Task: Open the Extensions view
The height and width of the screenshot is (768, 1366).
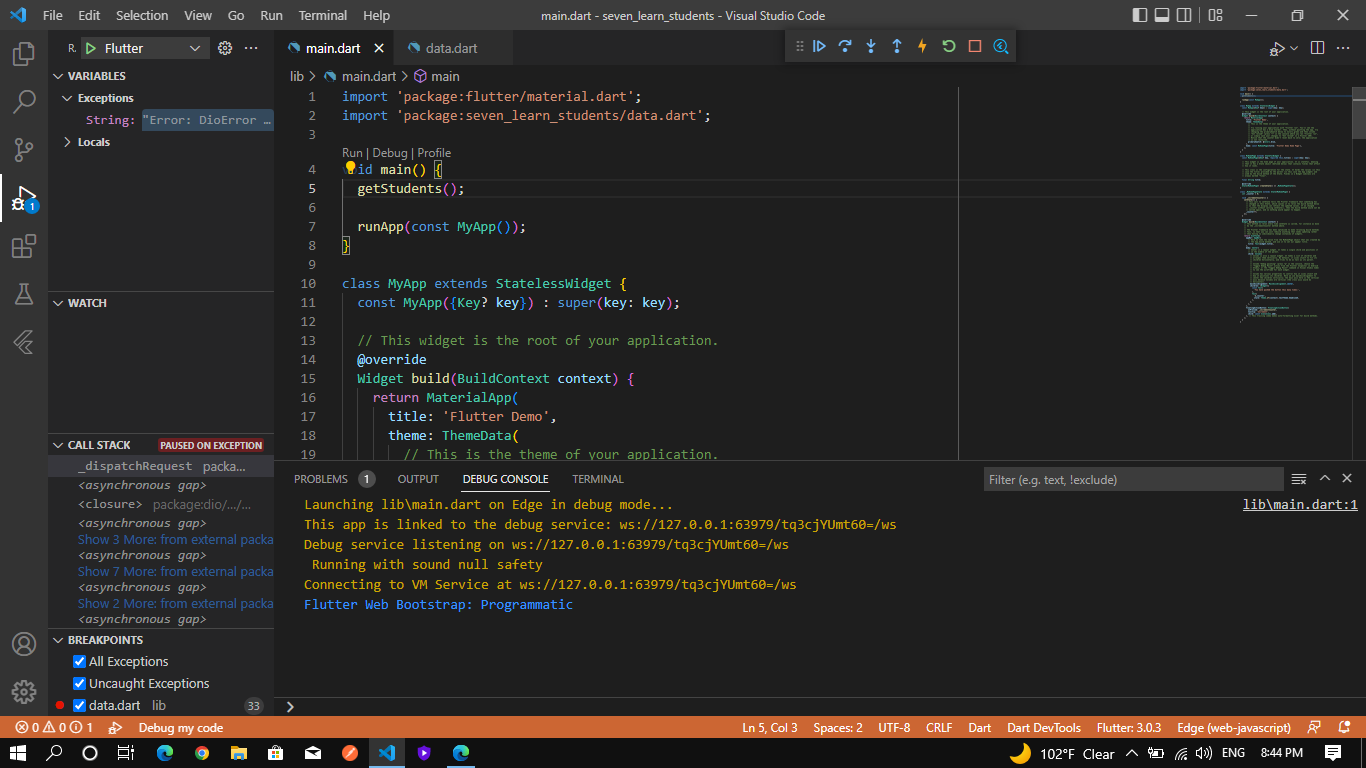Action: click(x=24, y=246)
